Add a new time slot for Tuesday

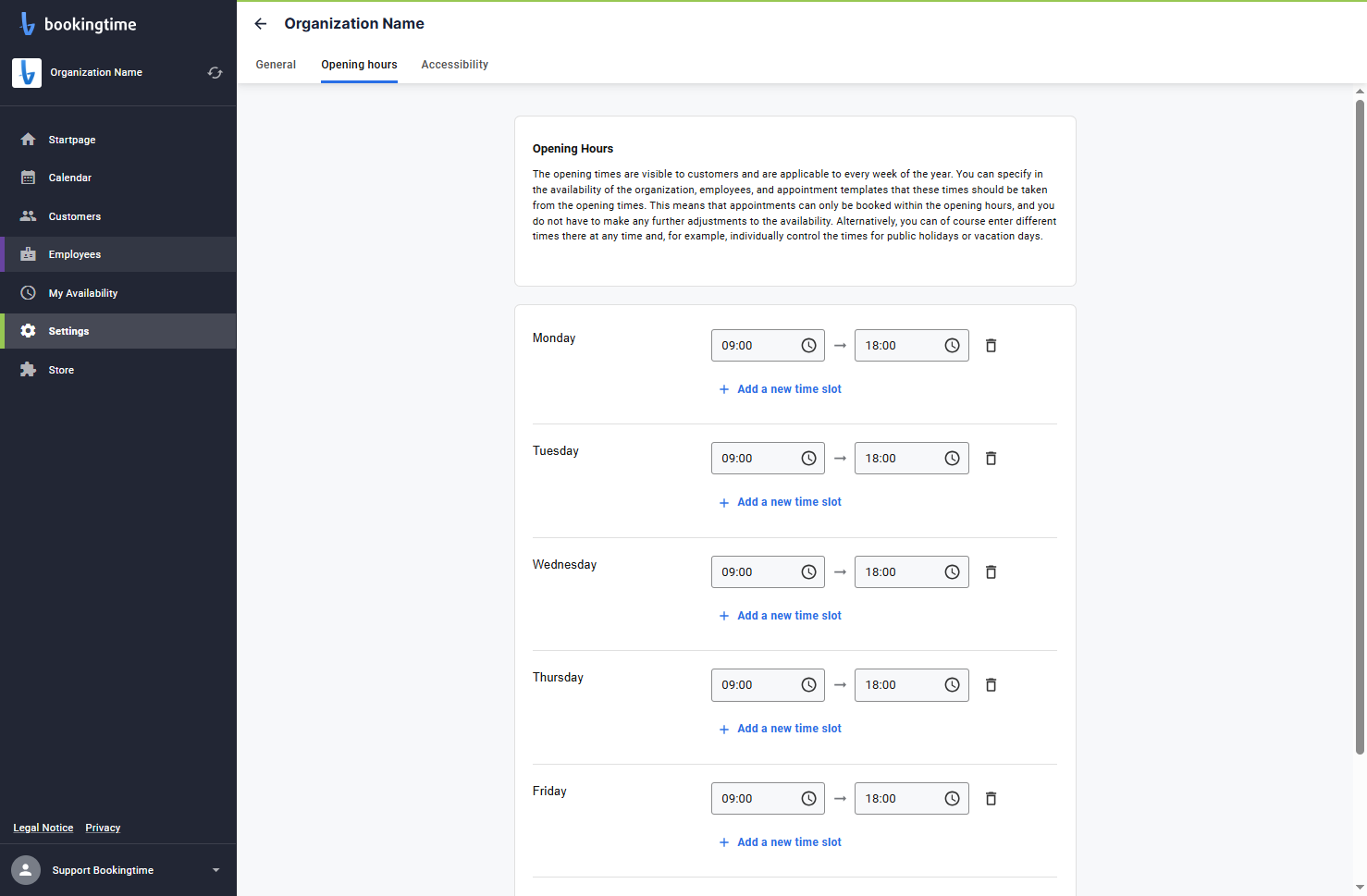pyautogui.click(x=781, y=502)
